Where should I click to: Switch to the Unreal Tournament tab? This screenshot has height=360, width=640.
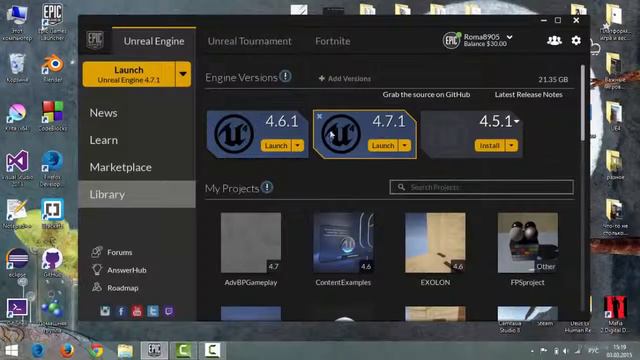point(249,41)
